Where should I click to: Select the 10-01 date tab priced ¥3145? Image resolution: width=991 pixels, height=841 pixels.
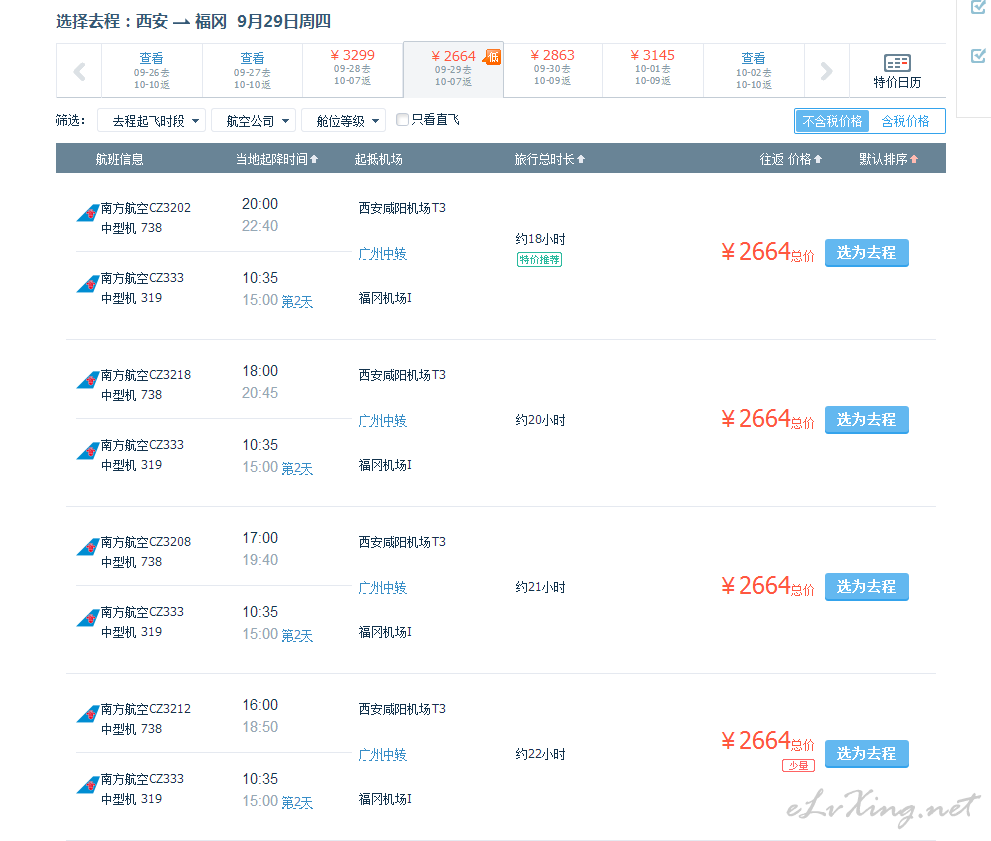pos(653,70)
